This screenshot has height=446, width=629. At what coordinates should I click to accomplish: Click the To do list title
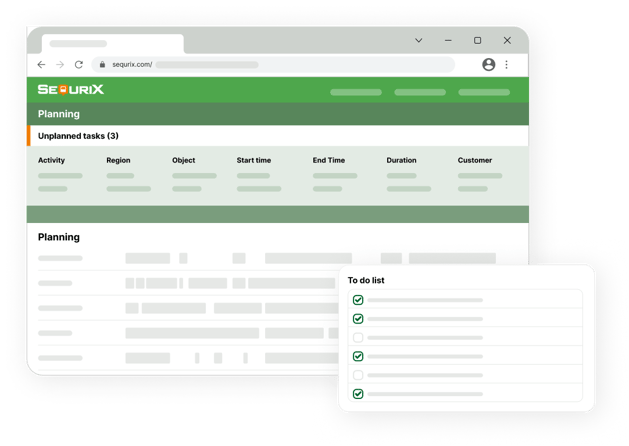point(366,280)
